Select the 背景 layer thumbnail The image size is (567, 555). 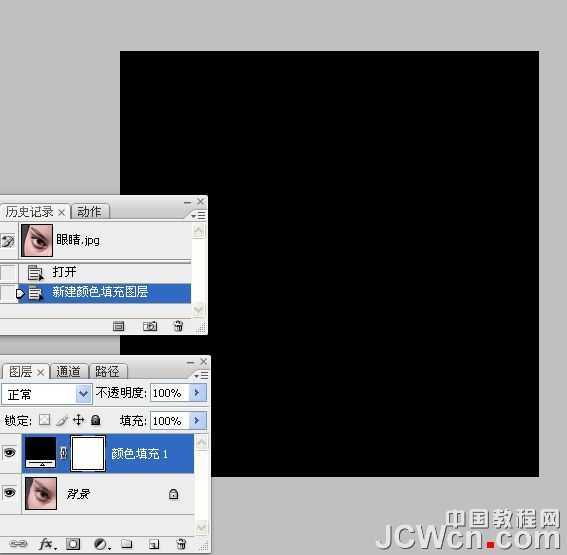(41, 493)
